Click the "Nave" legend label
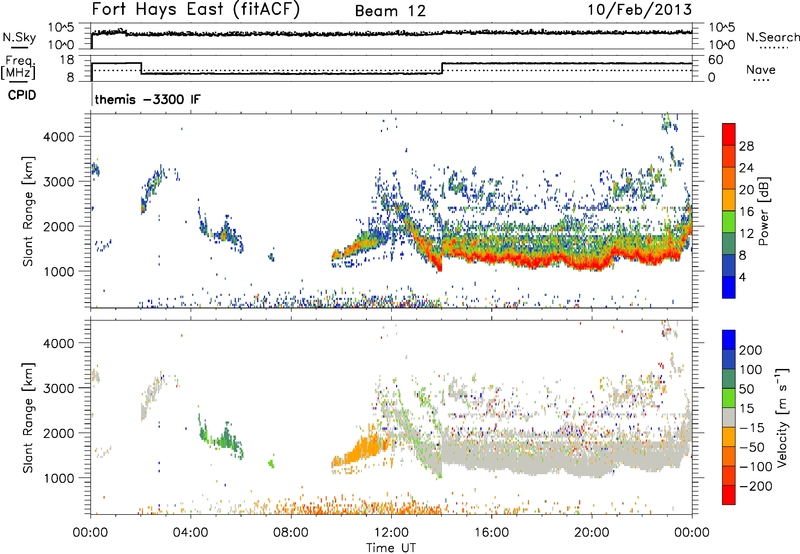The width and height of the screenshot is (800, 554). [760, 69]
